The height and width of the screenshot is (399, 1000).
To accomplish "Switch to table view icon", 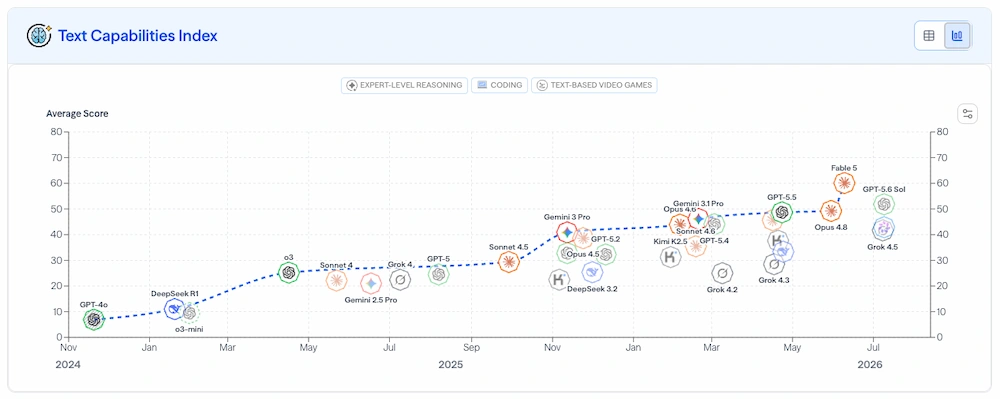I will tap(929, 36).
